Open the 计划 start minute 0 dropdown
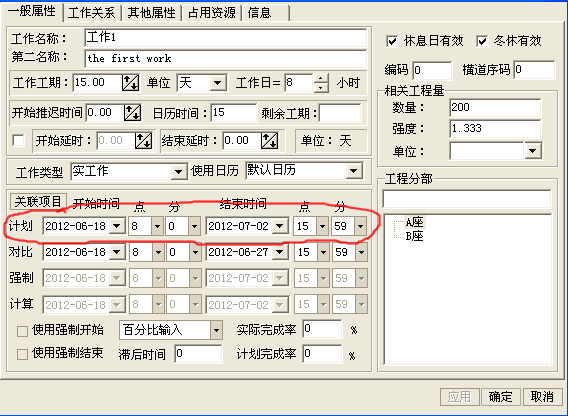Viewport: 568px width, 416px height. (x=194, y=226)
